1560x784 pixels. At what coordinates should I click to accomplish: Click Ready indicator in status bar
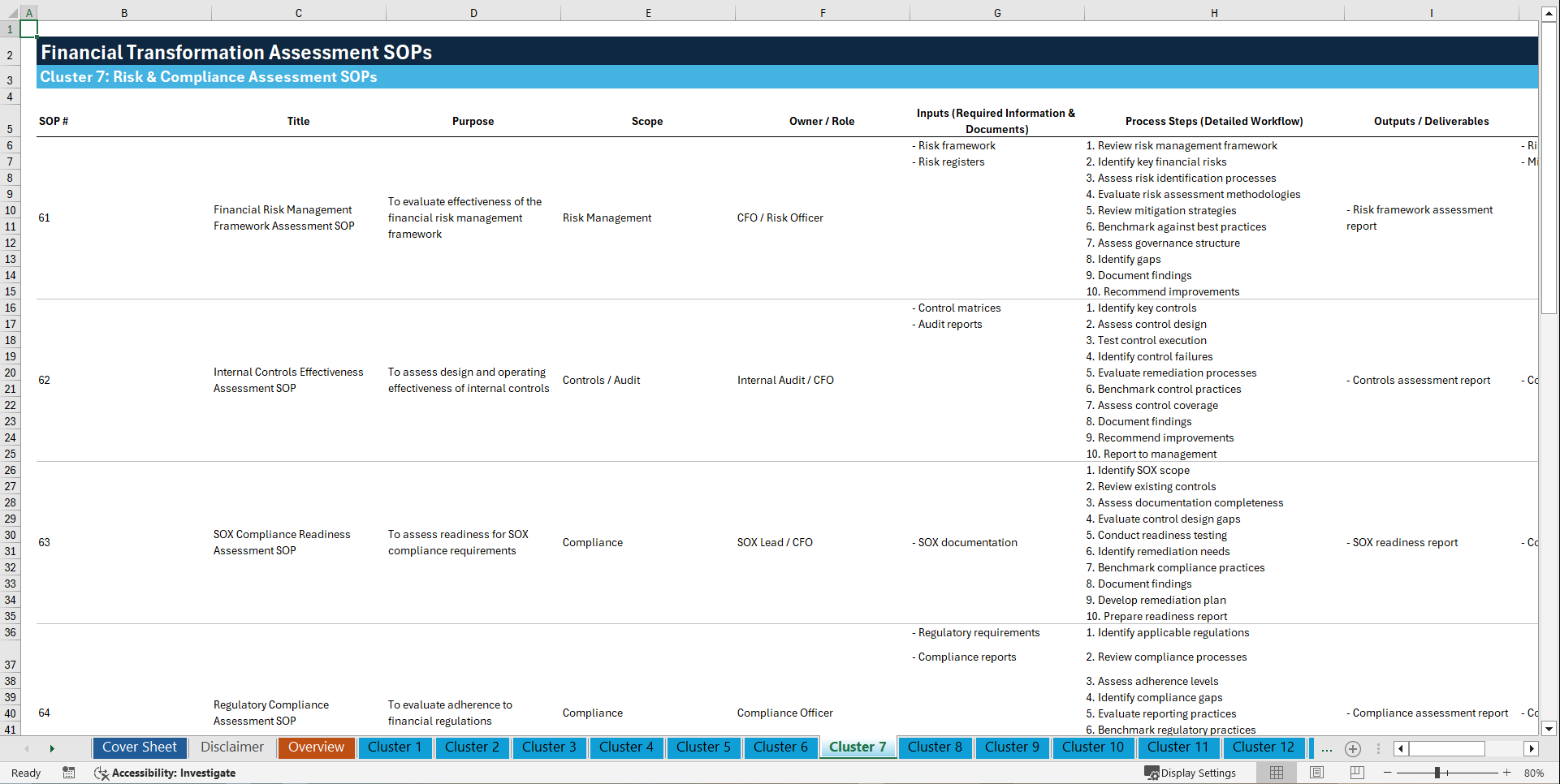[25, 773]
